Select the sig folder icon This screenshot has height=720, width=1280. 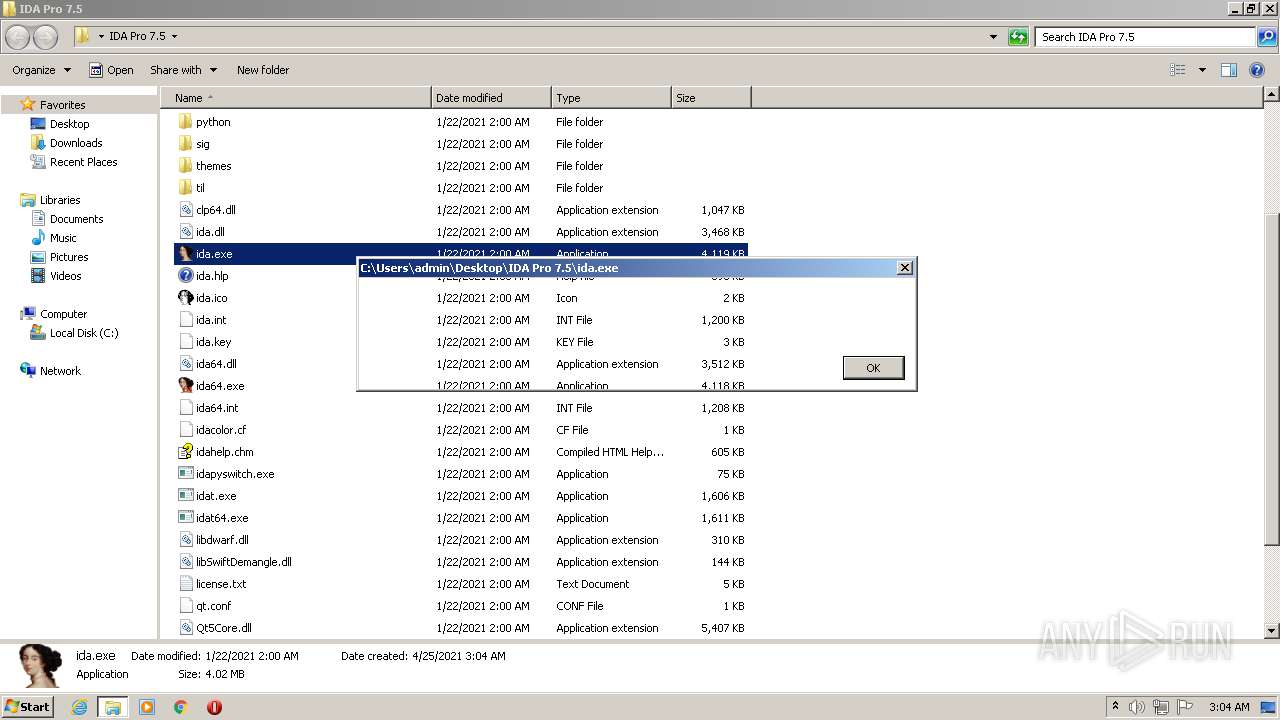click(x=185, y=144)
